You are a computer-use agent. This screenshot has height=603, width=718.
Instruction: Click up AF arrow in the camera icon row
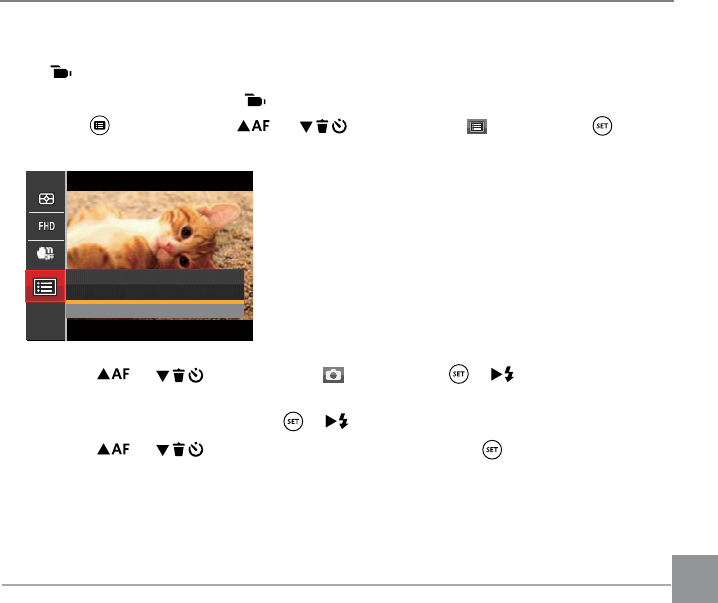tap(114, 374)
